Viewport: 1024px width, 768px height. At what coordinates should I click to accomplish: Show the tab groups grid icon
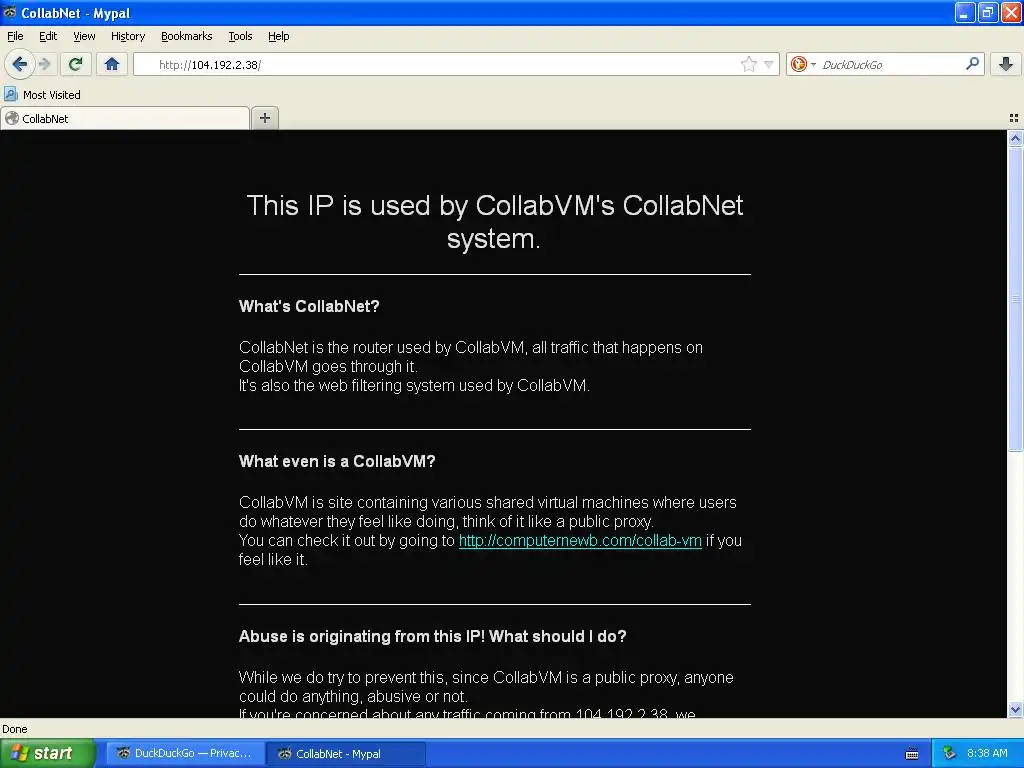point(1014,118)
